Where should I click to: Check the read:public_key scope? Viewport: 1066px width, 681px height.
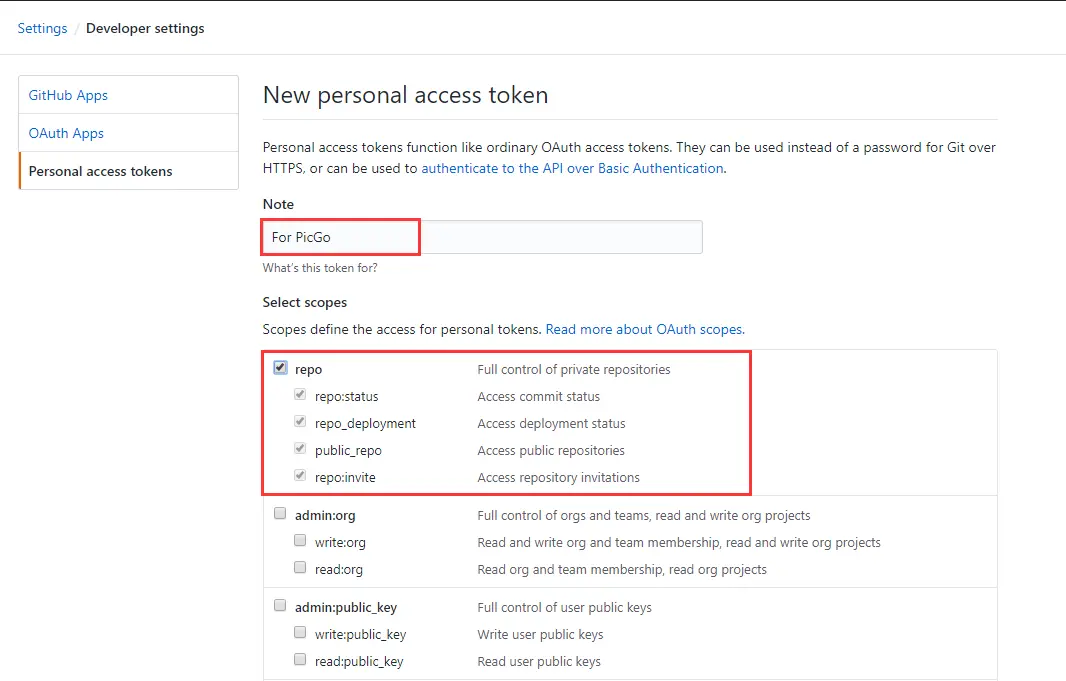pos(300,660)
